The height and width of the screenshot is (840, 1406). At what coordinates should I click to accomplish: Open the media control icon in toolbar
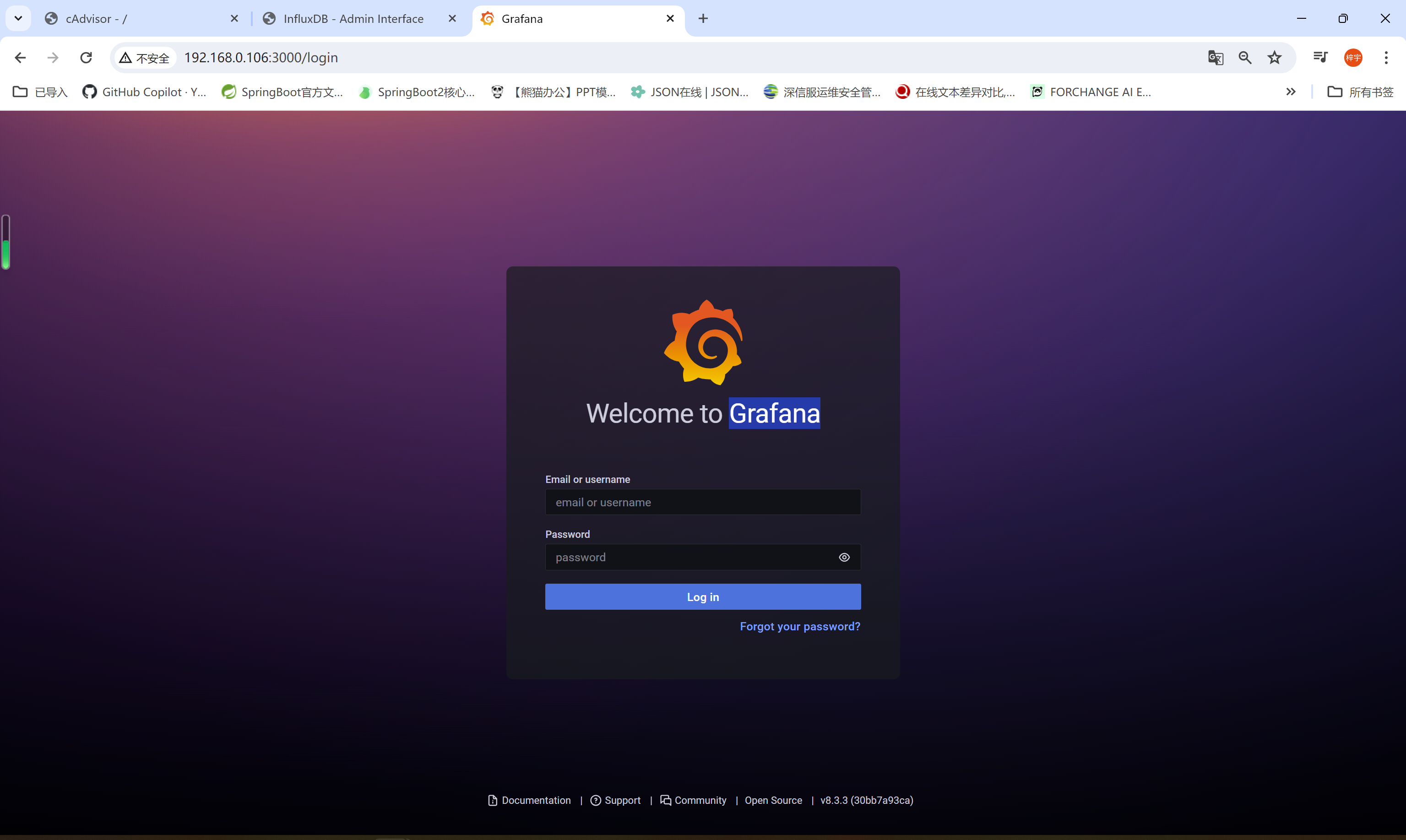click(x=1320, y=57)
